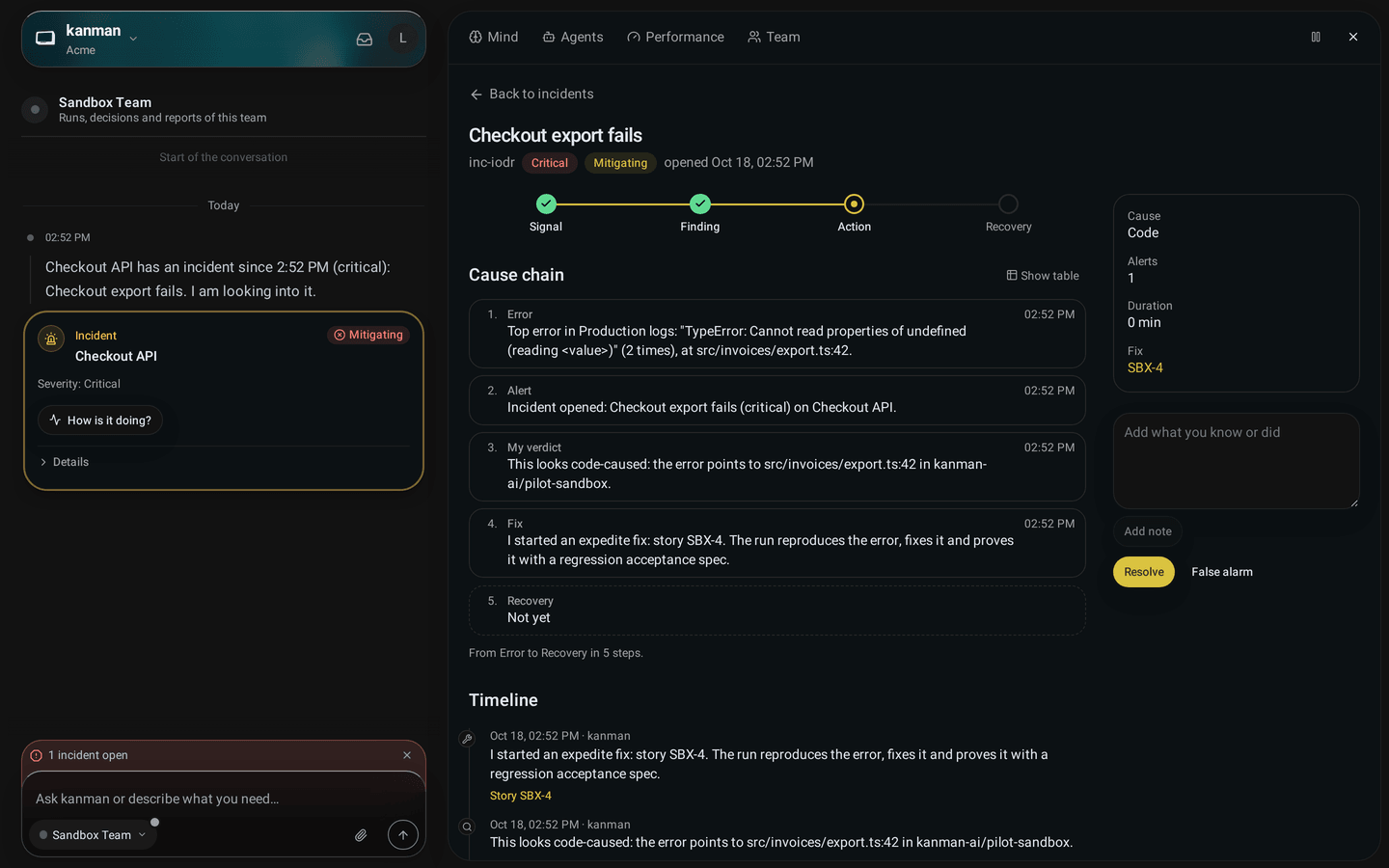1389x868 pixels.
Task: Open the Performance tab
Action: (675, 37)
